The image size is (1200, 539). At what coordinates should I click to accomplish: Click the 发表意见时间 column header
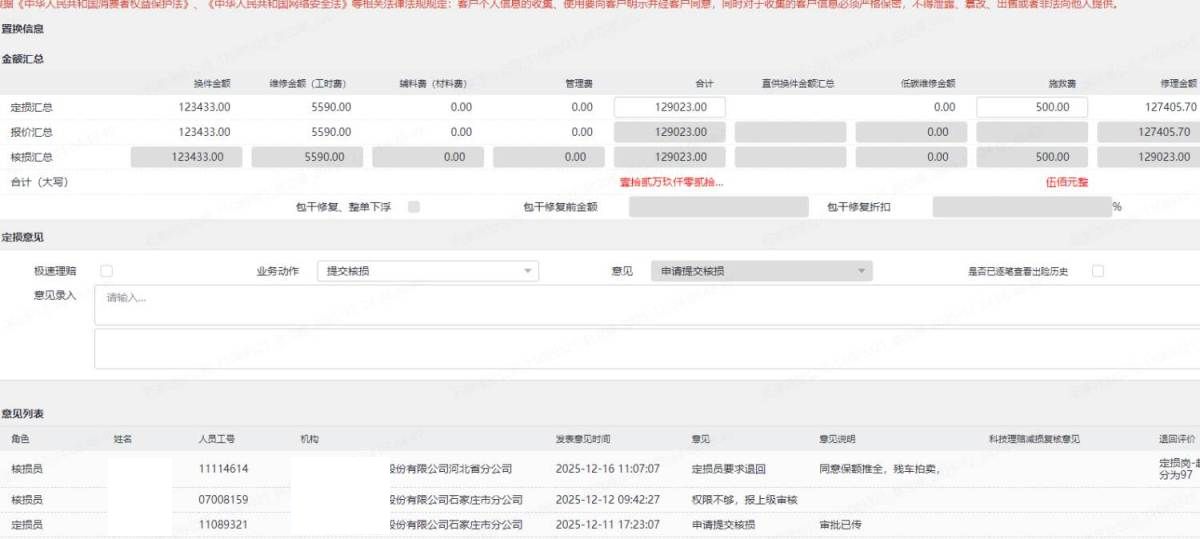click(583, 439)
